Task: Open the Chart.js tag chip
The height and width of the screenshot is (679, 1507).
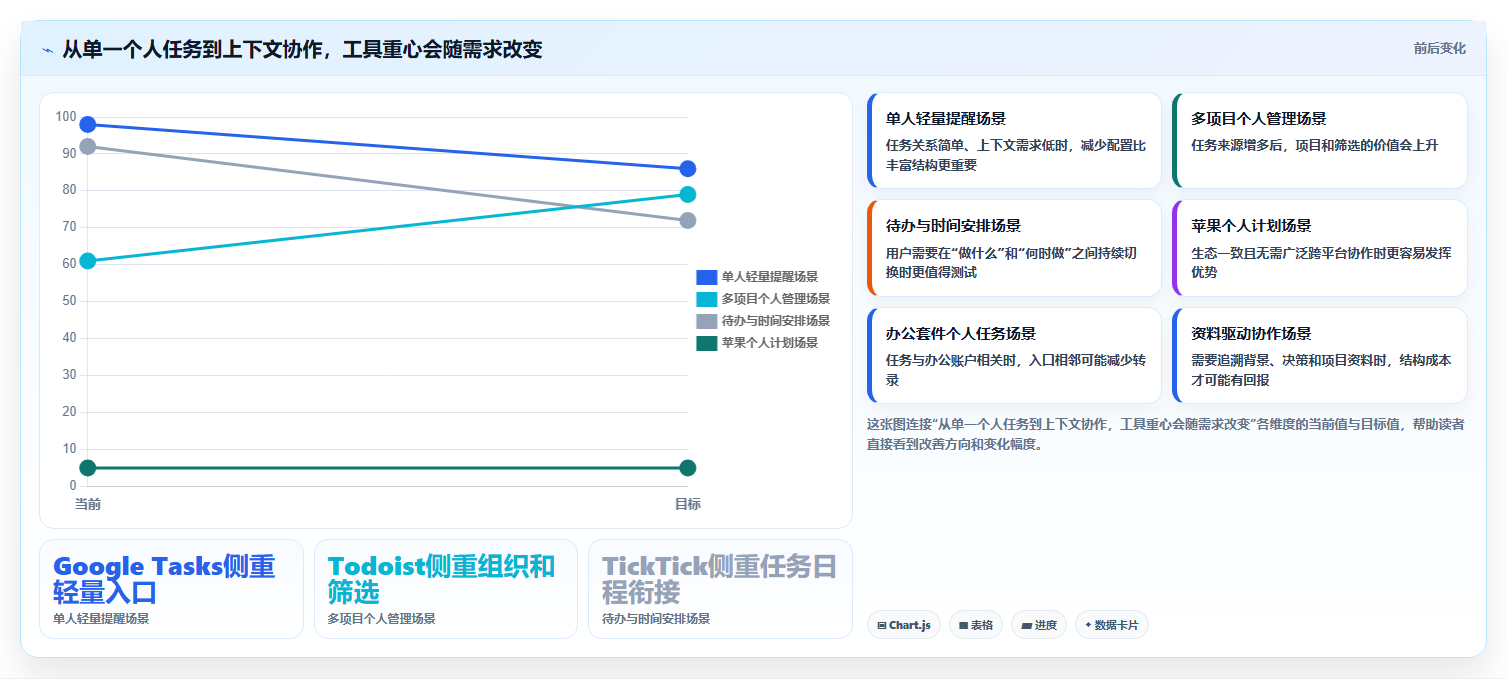Action: (903, 625)
